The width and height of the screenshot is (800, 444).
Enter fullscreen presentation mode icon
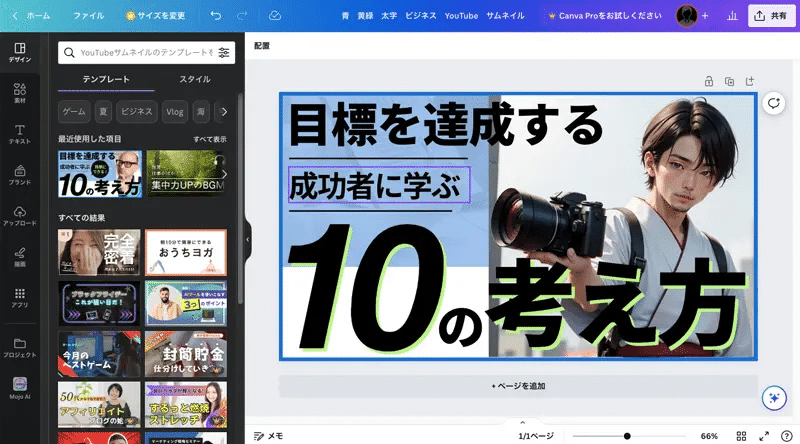pyautogui.click(x=764, y=436)
